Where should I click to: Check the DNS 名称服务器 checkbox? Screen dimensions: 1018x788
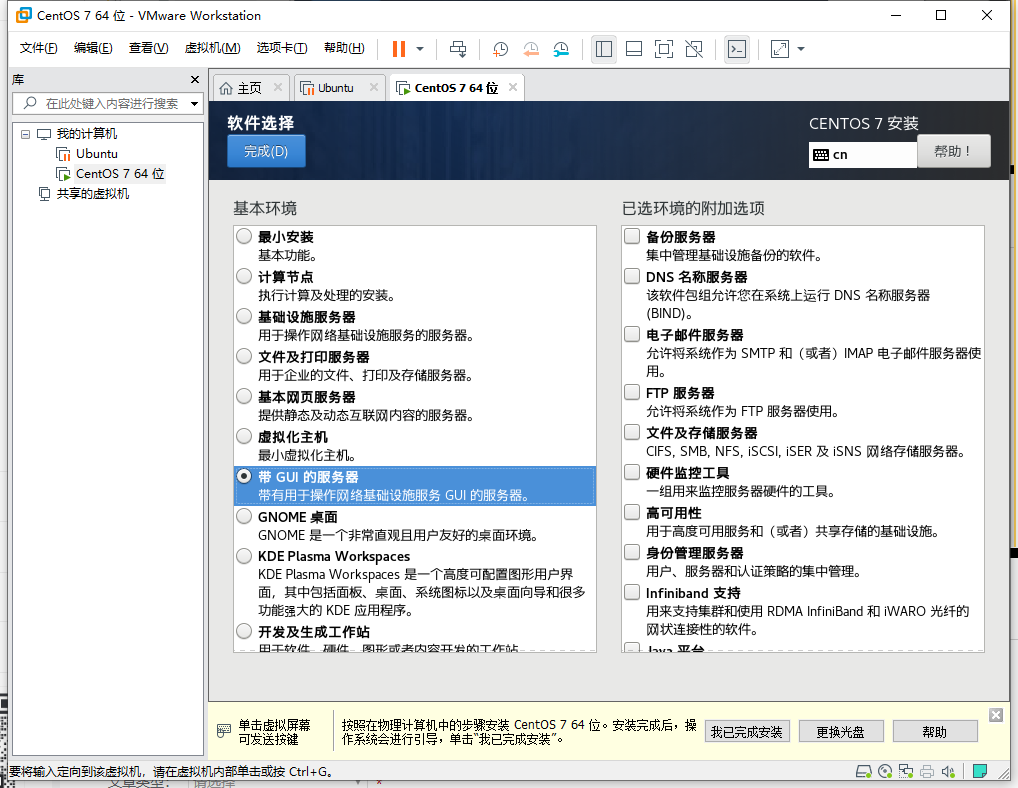(632, 277)
